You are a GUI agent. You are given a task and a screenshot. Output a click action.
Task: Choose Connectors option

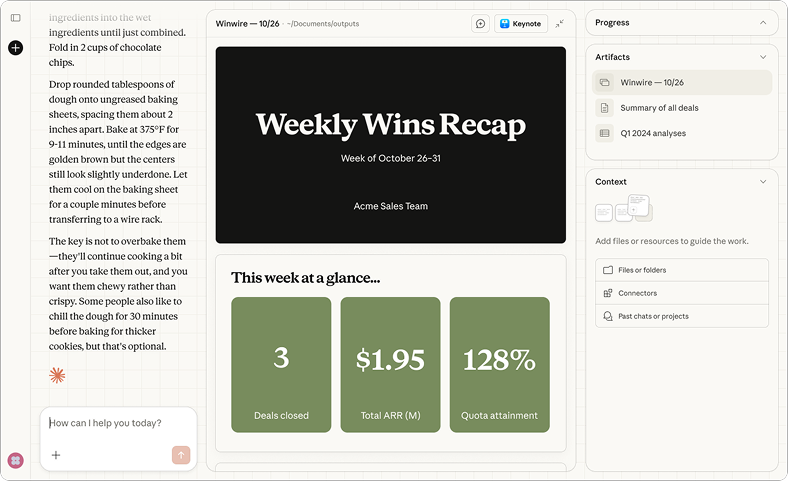click(682, 293)
